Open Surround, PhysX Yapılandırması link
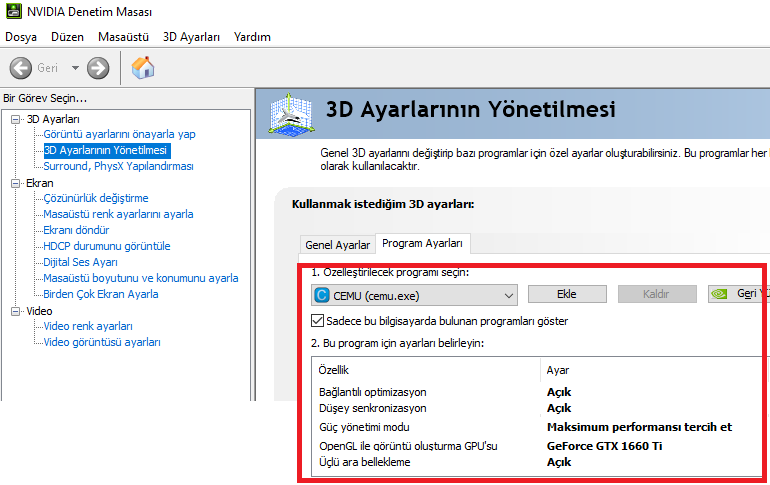 tap(118, 166)
